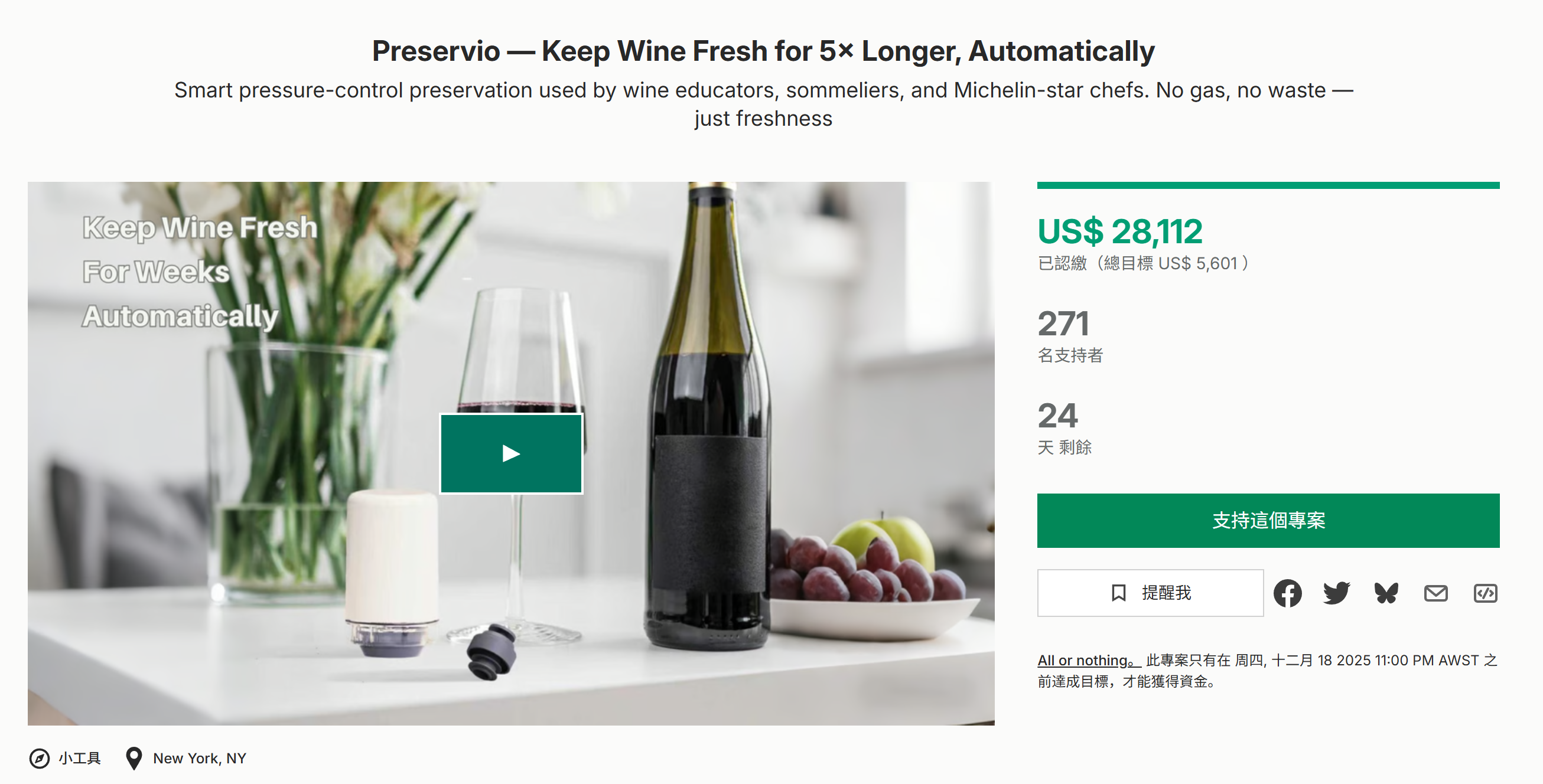Play the Preservio project video

pos(511,453)
